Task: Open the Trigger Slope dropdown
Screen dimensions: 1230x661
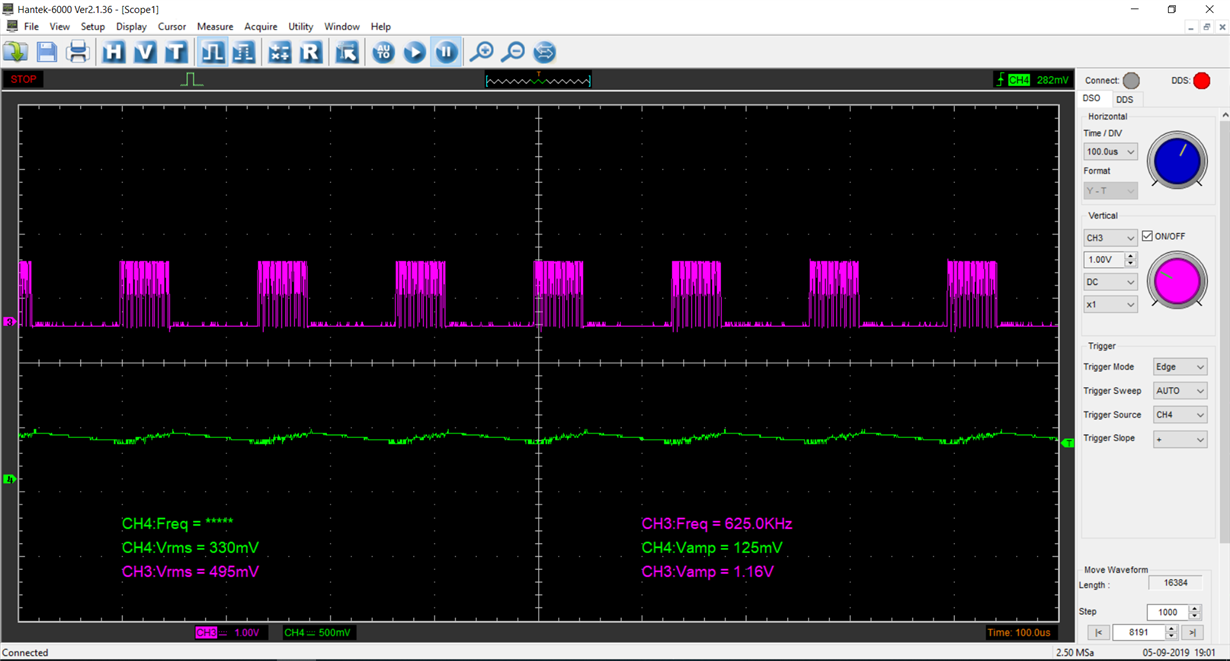Action: tap(1180, 439)
